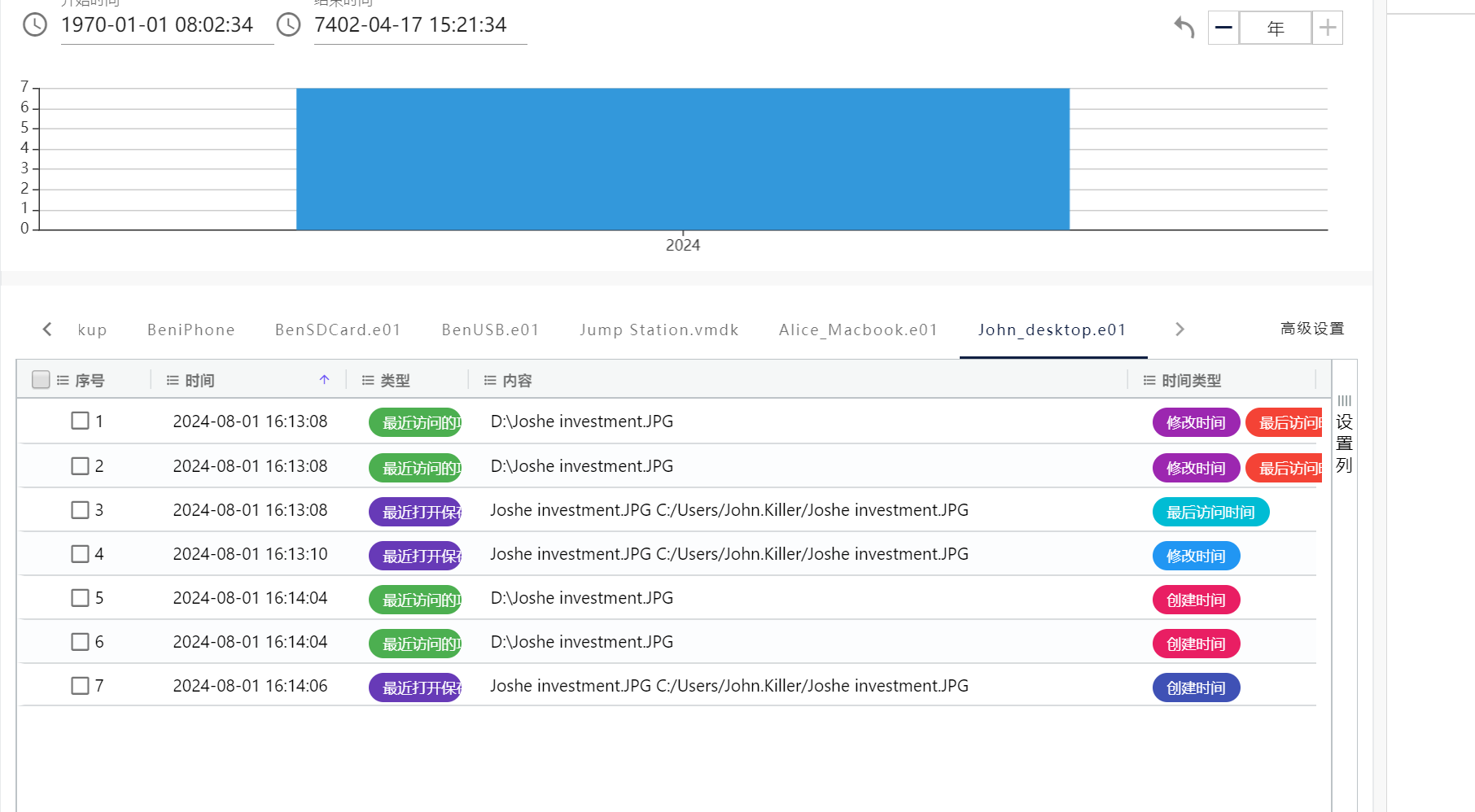Click the purple 最近打开保 tag in row 3

click(415, 512)
